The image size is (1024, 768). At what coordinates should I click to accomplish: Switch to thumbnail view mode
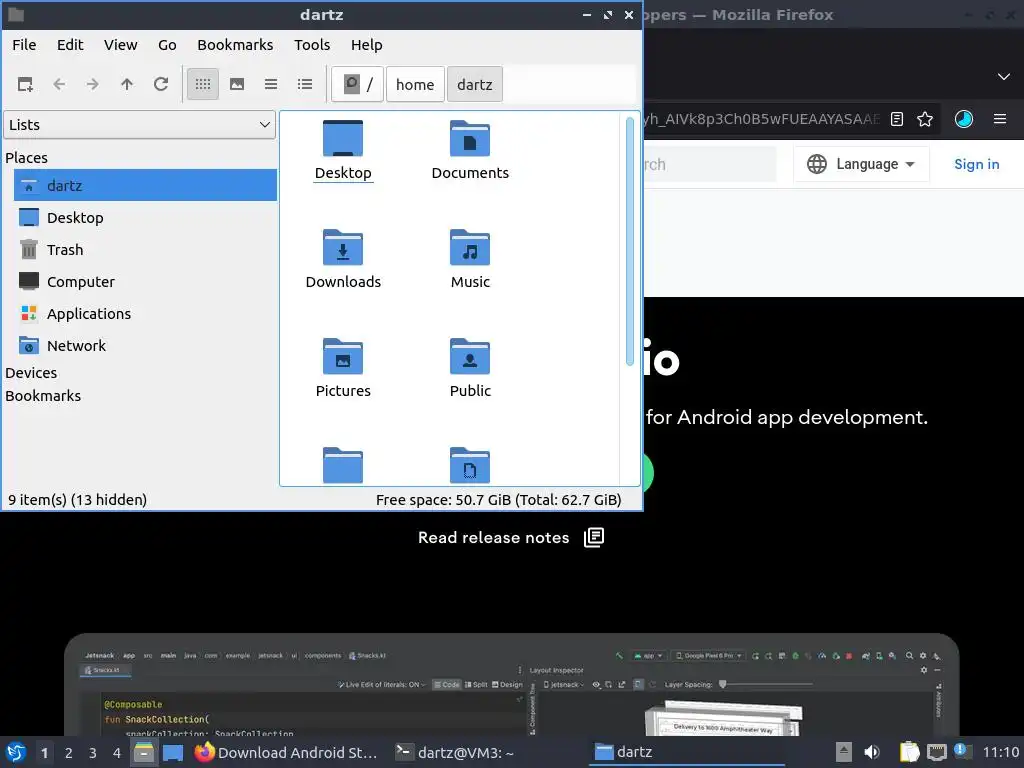click(x=237, y=84)
